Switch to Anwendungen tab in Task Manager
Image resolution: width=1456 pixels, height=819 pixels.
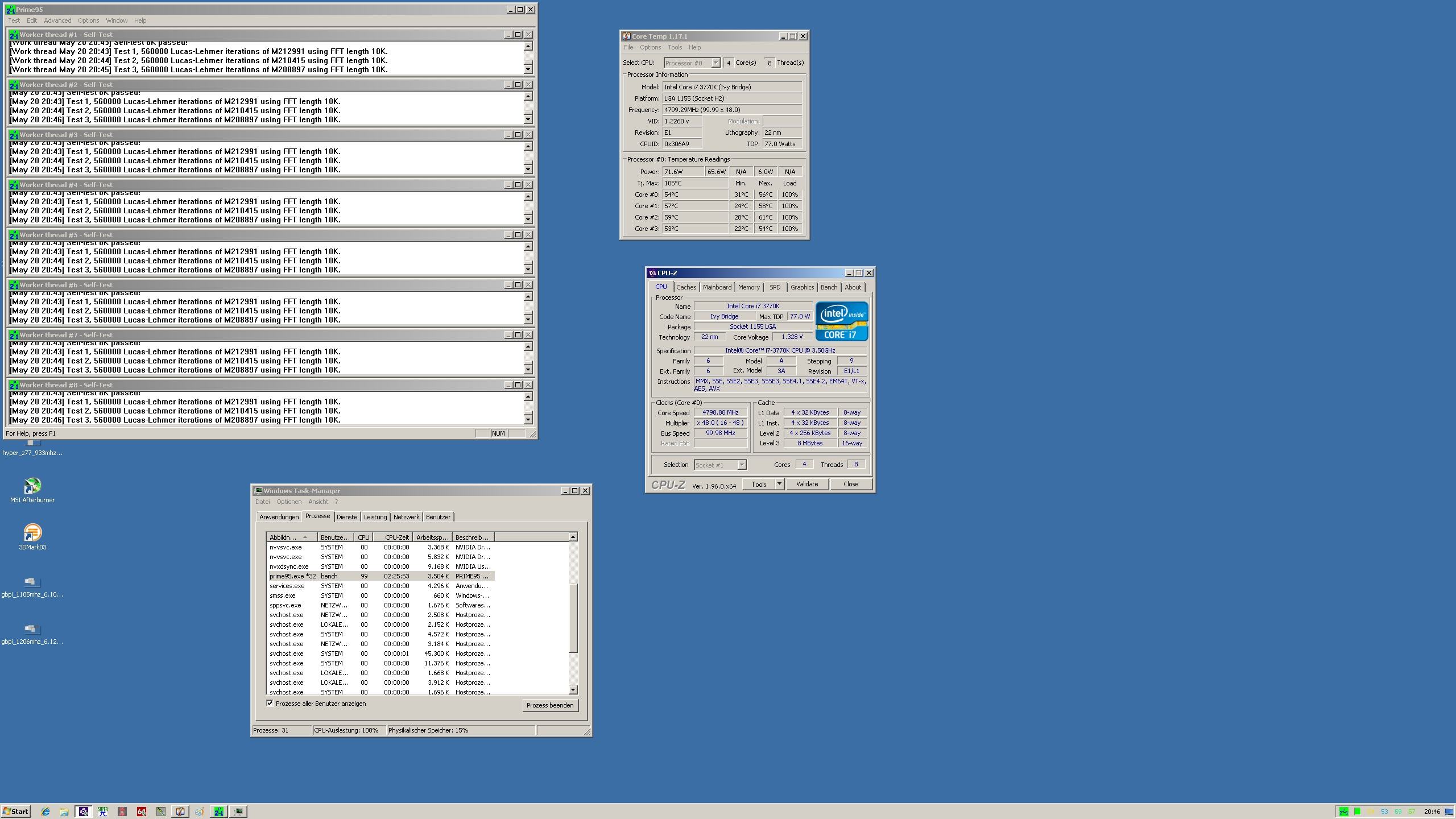pos(279,517)
